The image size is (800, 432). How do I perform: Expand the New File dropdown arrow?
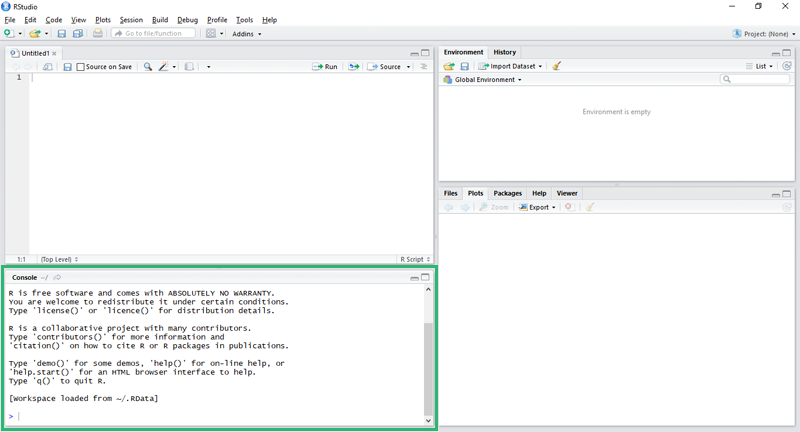point(20,34)
